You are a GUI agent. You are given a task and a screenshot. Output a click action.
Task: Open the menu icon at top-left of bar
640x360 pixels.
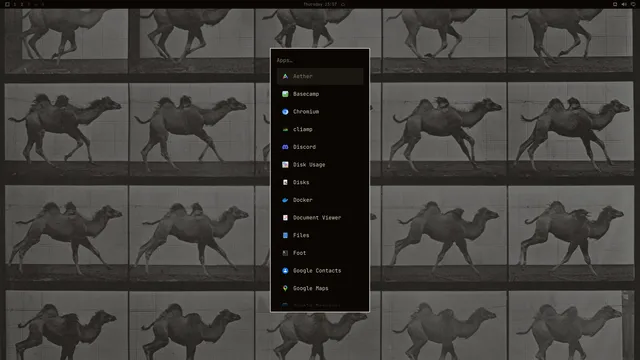click(x=7, y=4)
